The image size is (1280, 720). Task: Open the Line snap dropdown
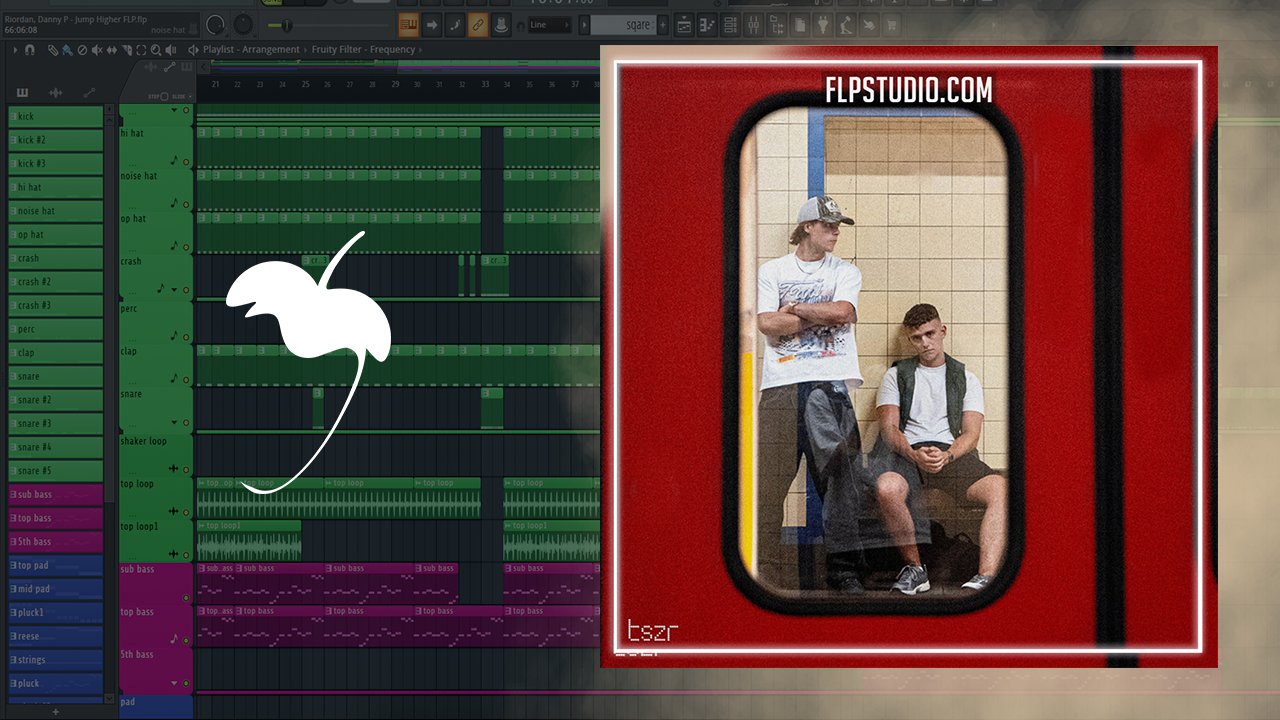coord(549,25)
